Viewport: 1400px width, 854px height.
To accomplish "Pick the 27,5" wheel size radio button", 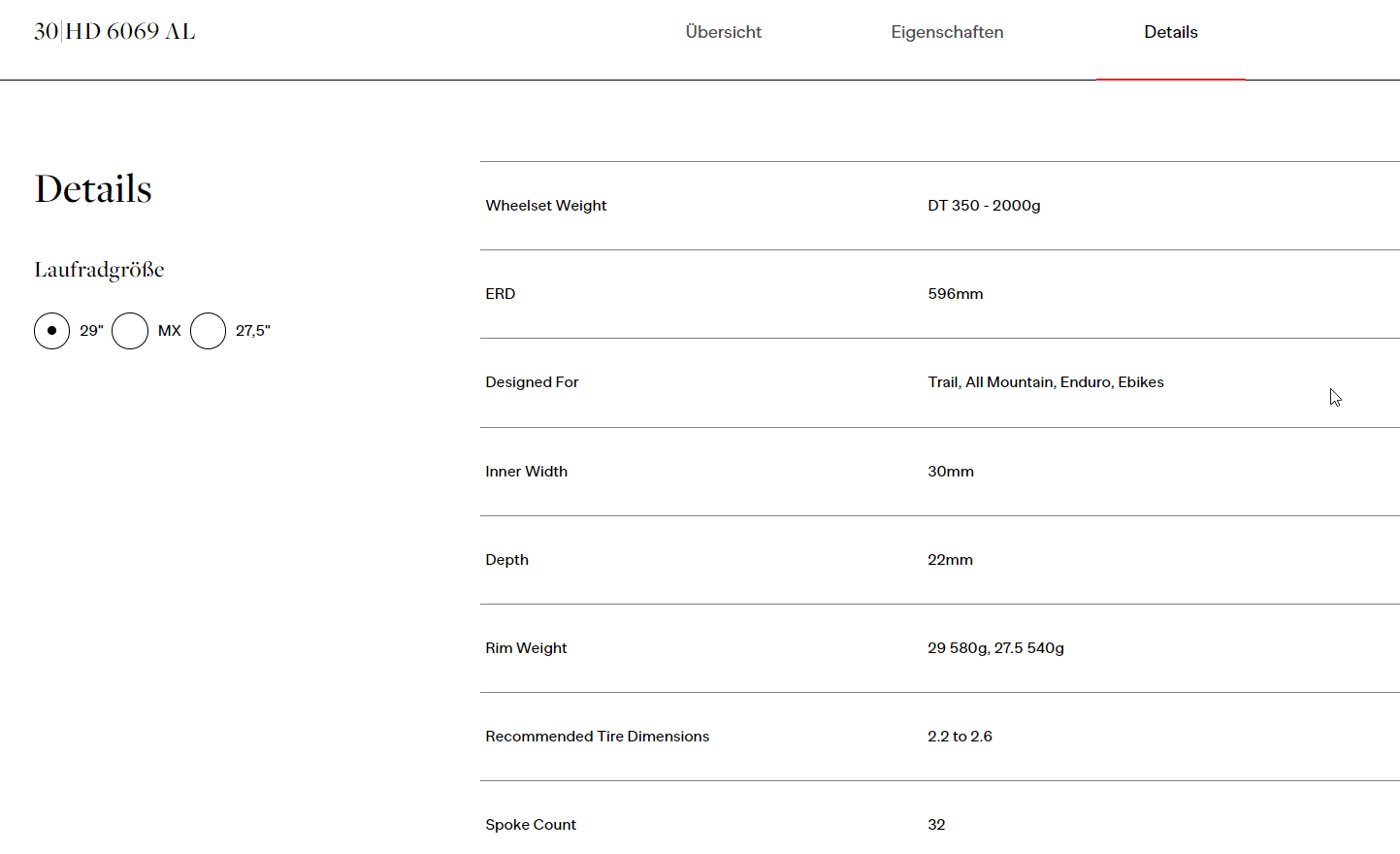I will coord(209,331).
